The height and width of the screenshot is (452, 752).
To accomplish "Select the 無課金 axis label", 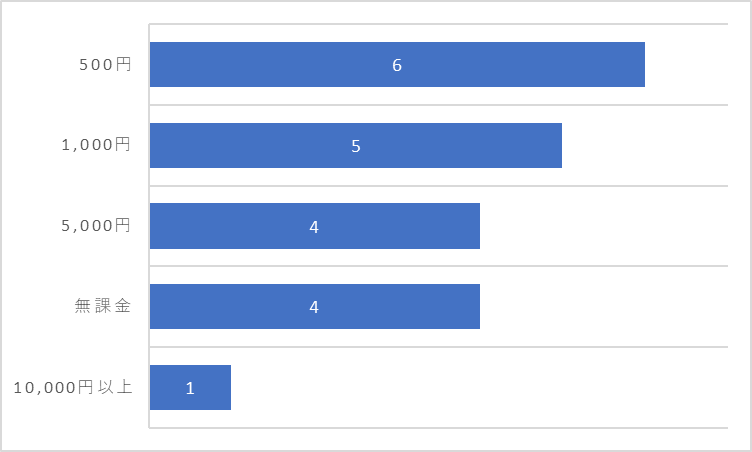I will 103,306.
